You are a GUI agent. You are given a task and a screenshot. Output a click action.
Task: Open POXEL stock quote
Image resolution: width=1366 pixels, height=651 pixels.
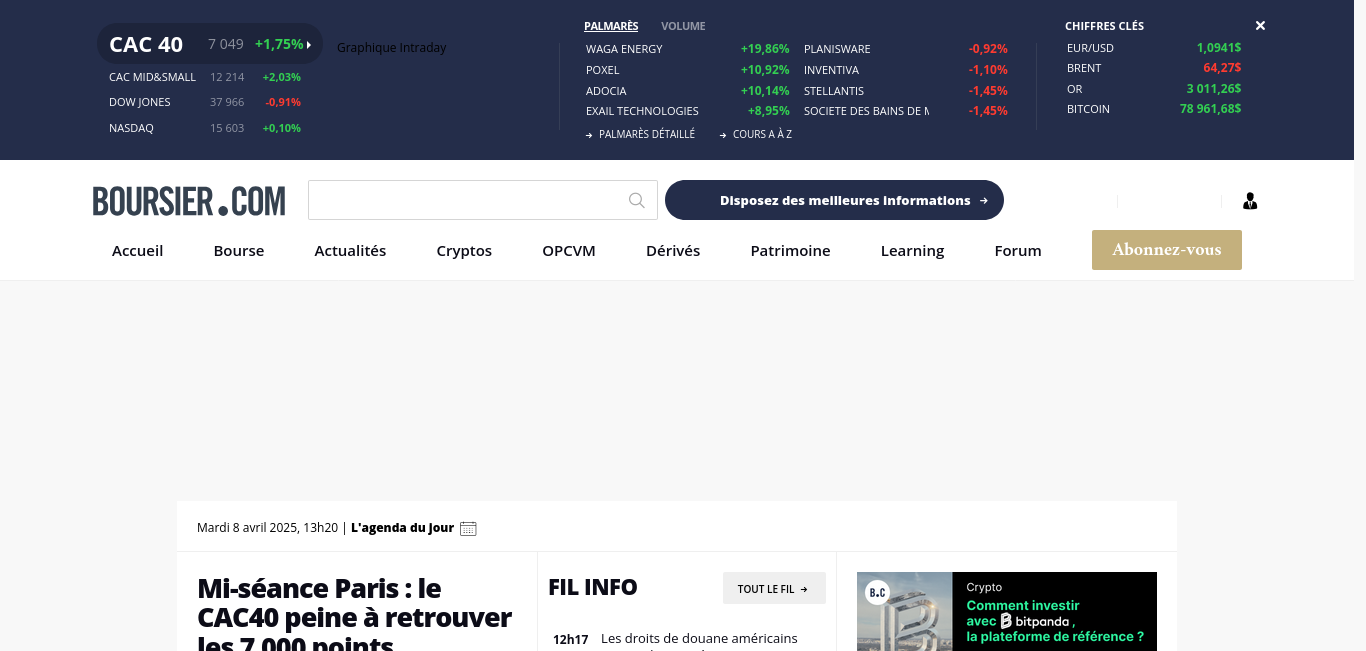tap(603, 70)
